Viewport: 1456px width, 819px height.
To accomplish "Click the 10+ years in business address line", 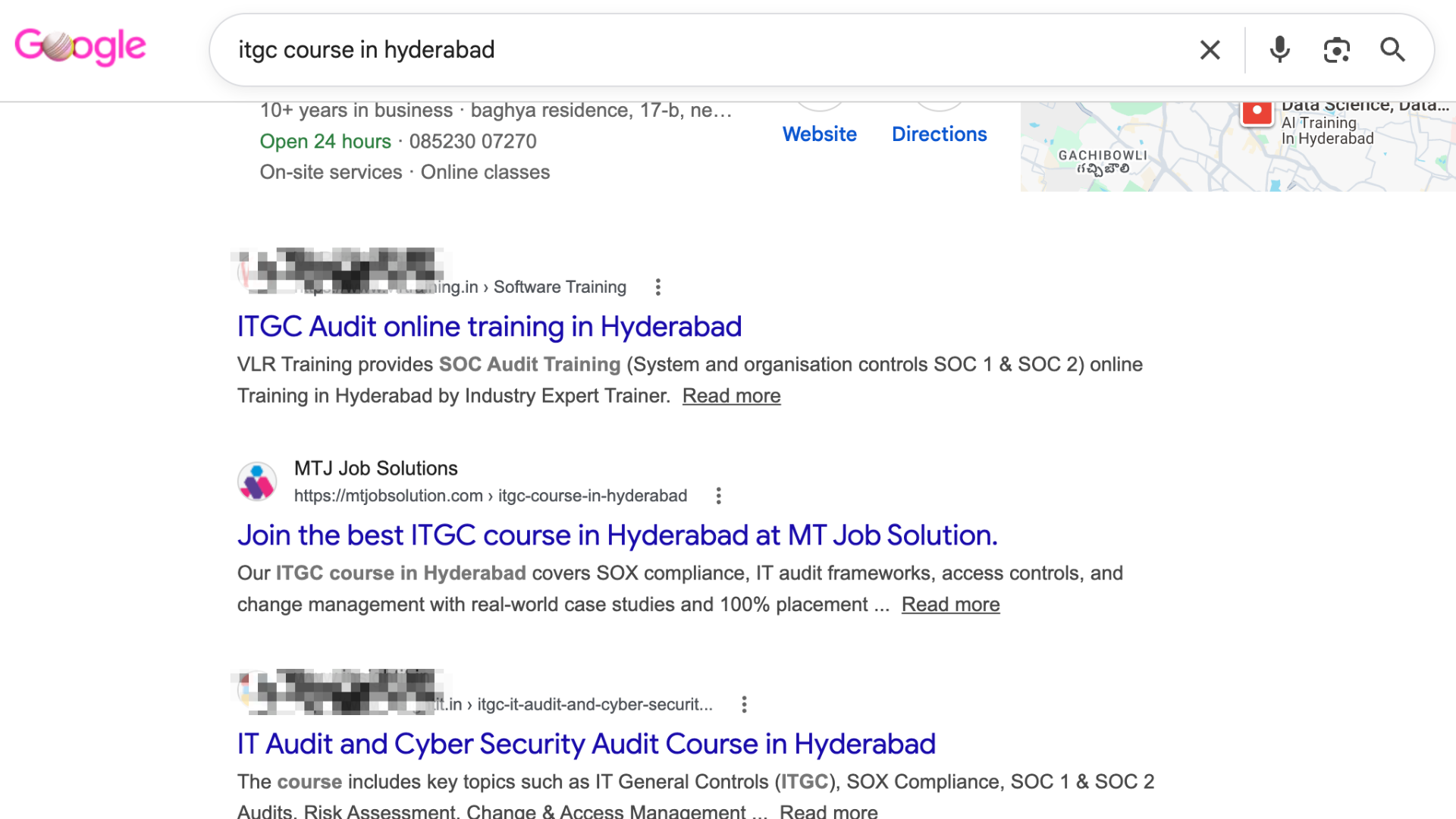I will coord(496,111).
